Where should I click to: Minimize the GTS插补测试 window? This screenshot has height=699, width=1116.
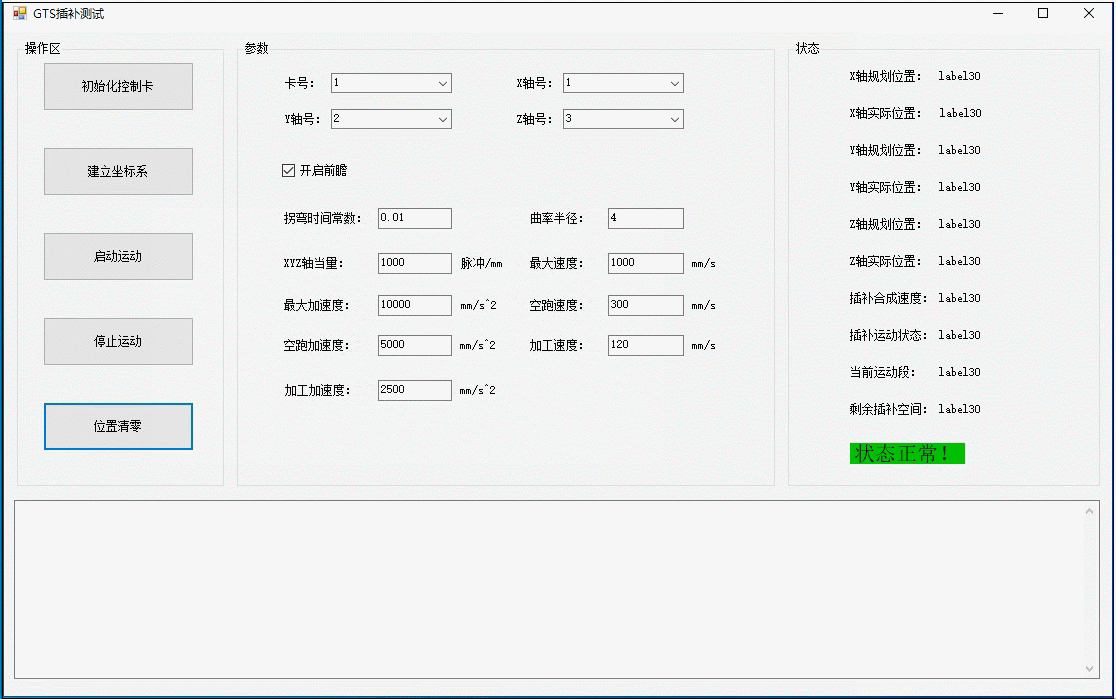click(x=998, y=14)
